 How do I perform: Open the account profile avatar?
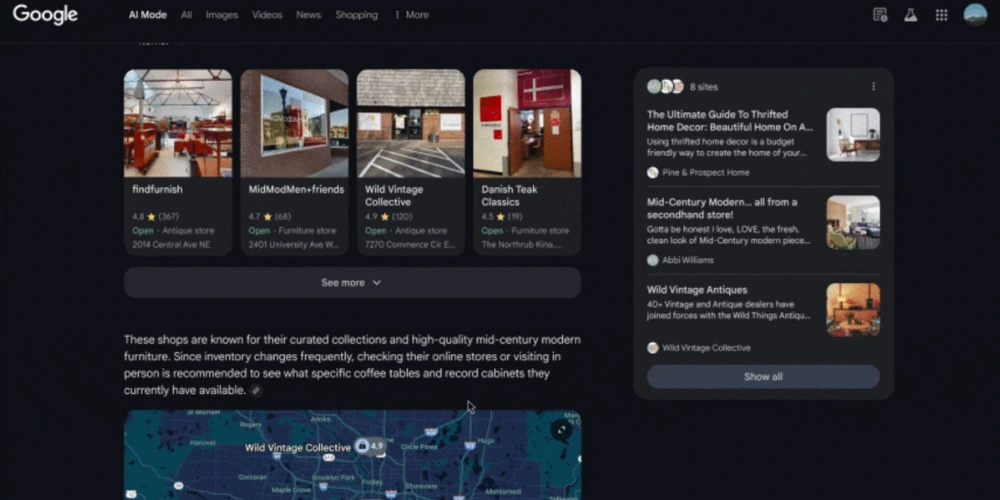click(975, 15)
